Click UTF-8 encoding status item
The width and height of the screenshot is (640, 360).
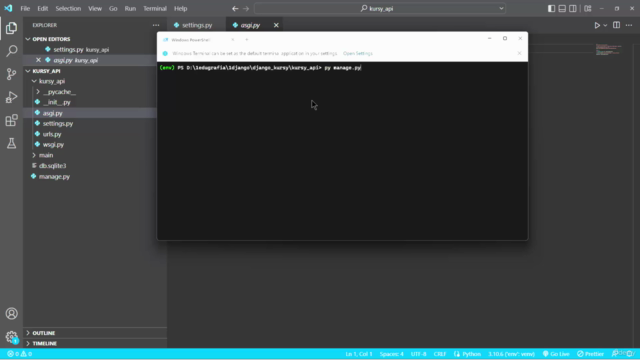point(418,354)
